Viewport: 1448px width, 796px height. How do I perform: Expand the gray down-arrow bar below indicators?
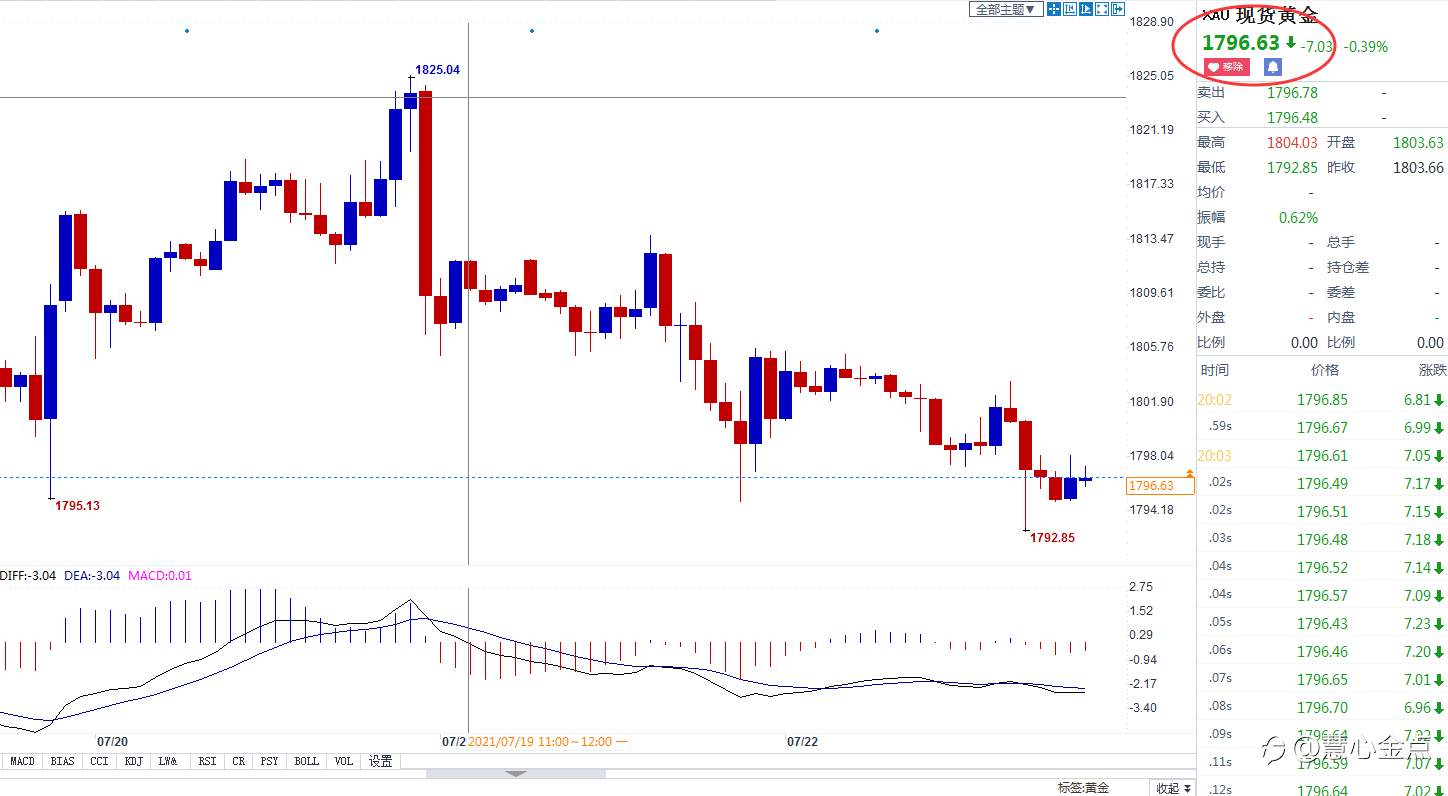click(515, 774)
